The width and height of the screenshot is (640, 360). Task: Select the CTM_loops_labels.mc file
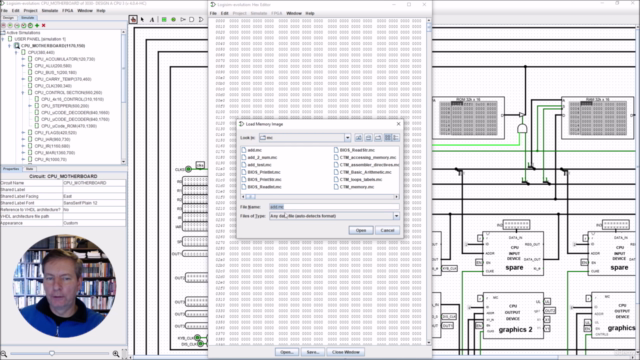pos(358,180)
